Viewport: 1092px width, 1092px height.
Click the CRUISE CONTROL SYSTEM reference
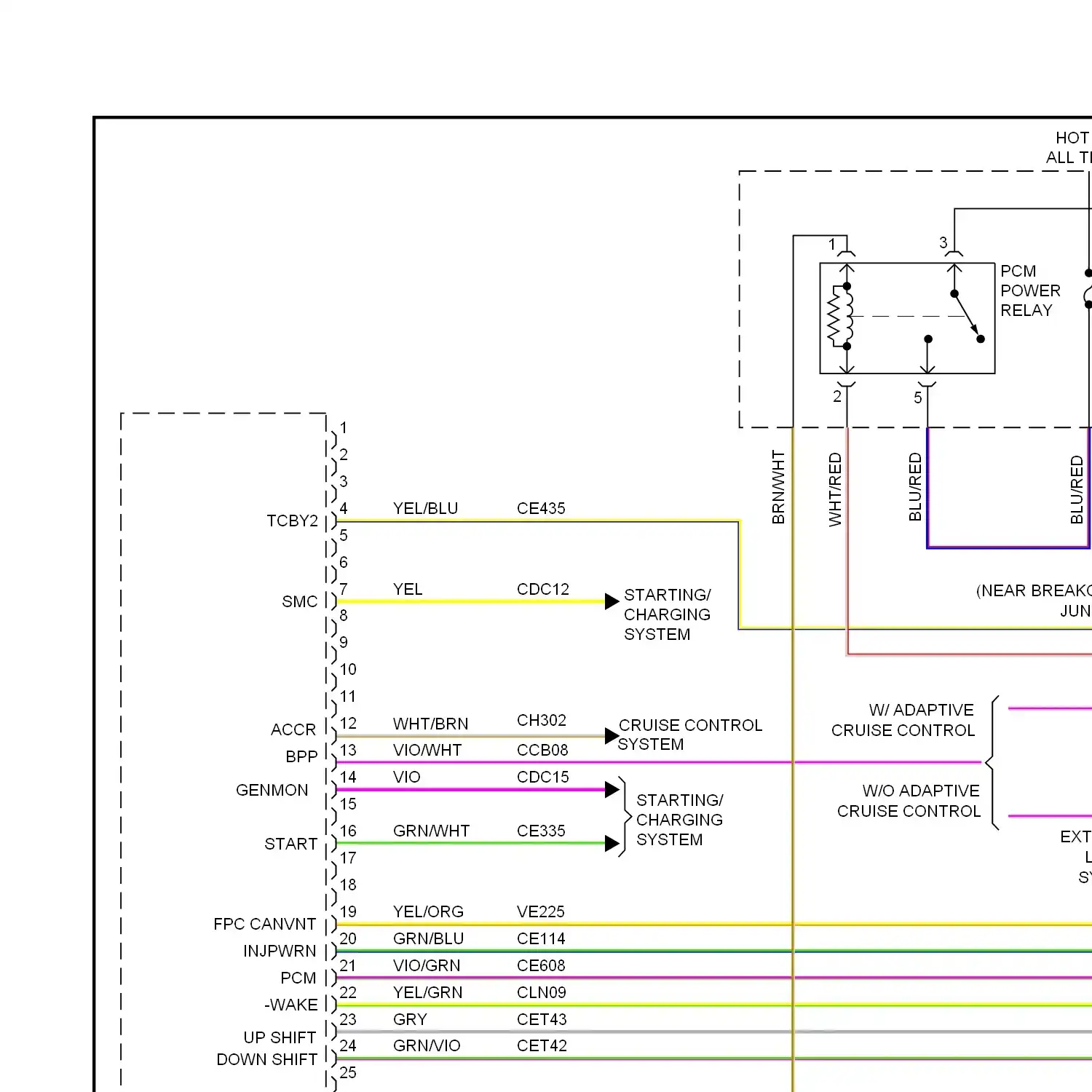[x=689, y=735]
